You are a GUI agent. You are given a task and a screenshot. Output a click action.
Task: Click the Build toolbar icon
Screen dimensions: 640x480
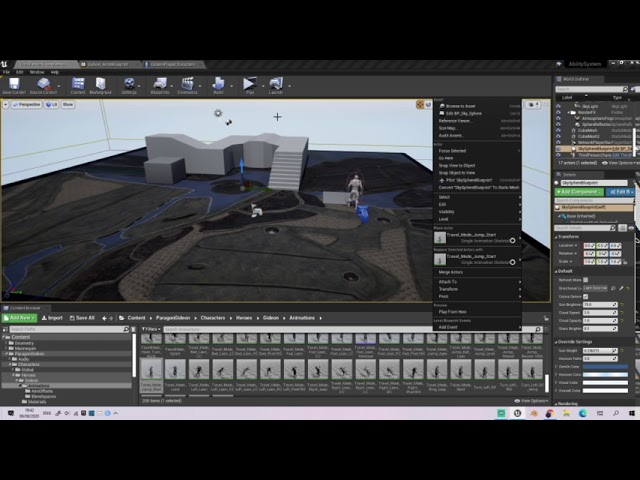pos(218,84)
